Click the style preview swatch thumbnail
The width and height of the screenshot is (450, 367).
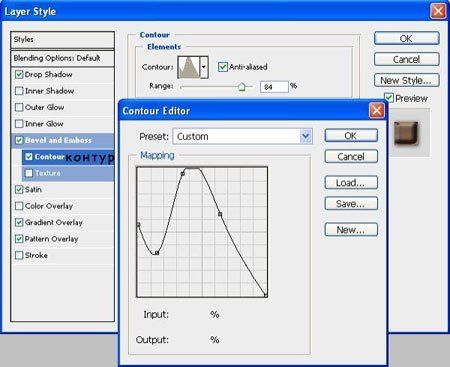pyautogui.click(x=406, y=133)
